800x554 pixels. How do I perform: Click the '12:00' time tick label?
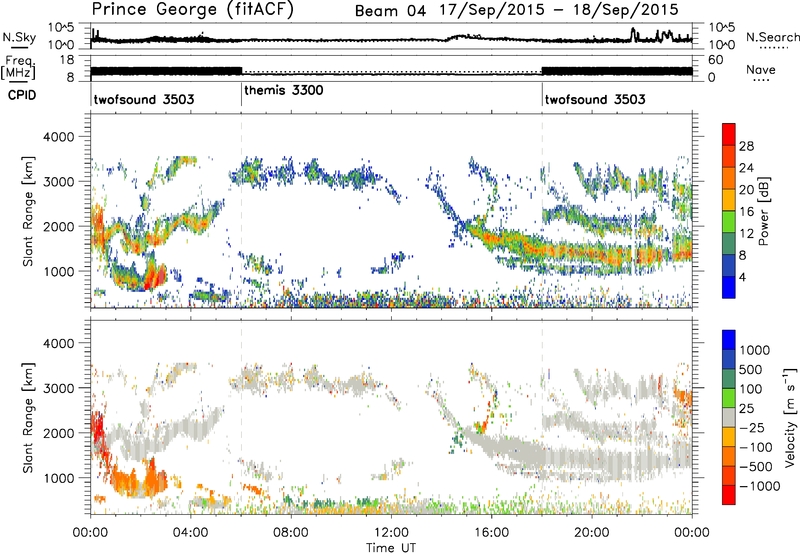pyautogui.click(x=391, y=533)
